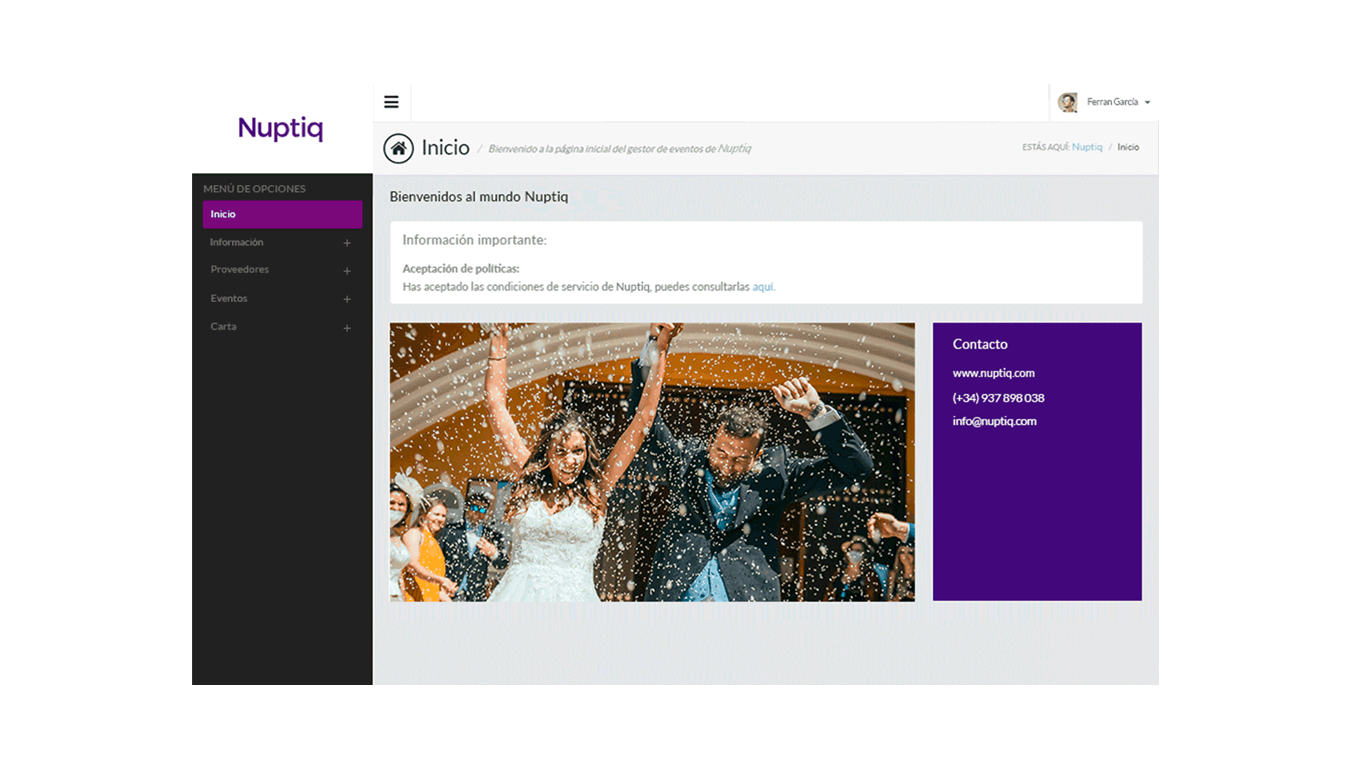Screen dimensions: 1351x760
Task: Expand the Carta menu section
Action: click(223, 327)
